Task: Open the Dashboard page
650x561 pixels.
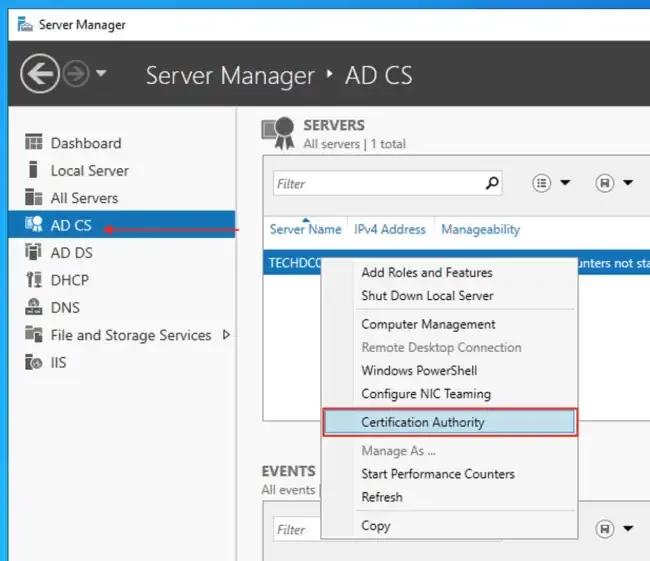Action: (x=86, y=143)
